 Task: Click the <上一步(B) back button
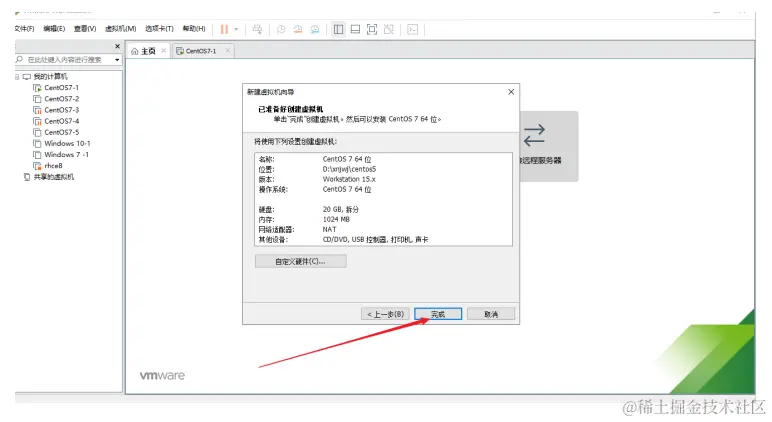click(386, 314)
